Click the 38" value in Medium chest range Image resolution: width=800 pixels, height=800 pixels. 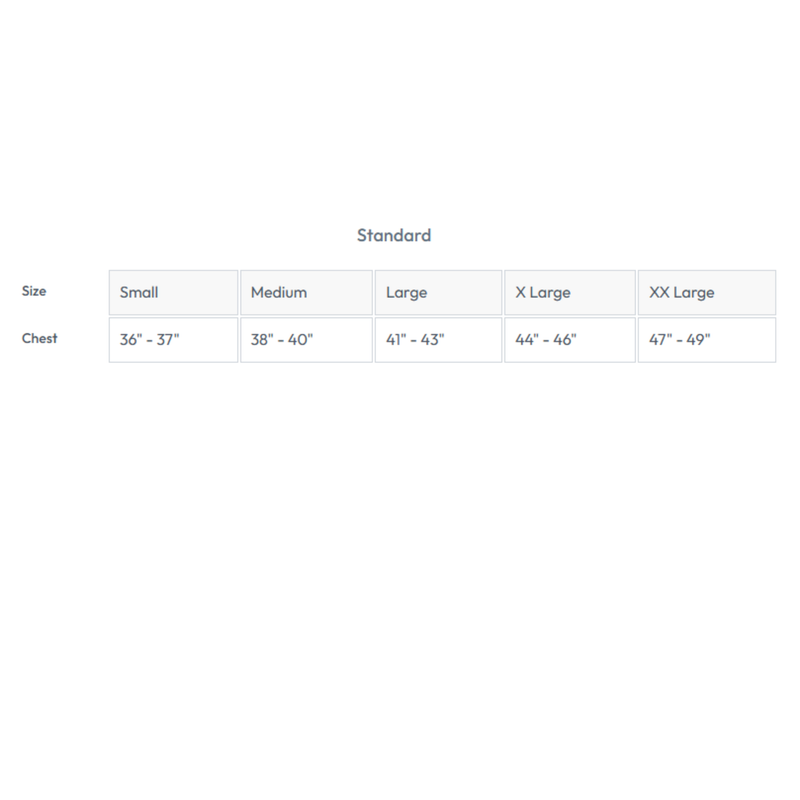(x=263, y=340)
